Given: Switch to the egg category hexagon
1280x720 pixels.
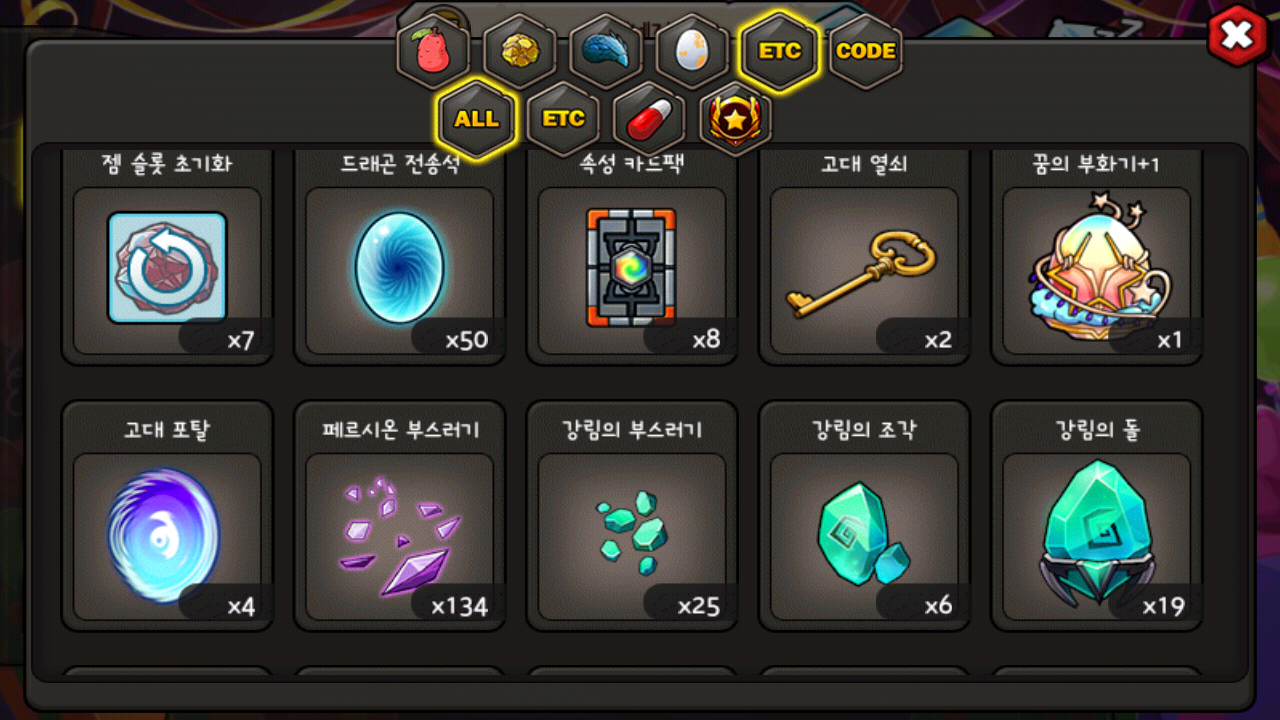Looking at the screenshot, I should click(692, 52).
